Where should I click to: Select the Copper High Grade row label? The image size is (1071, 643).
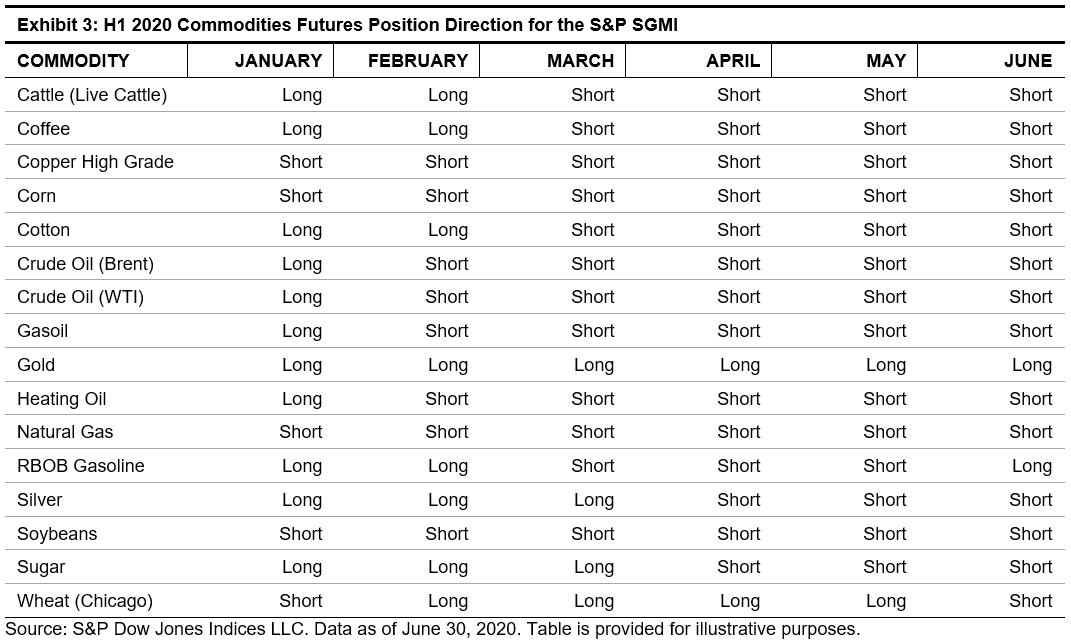click(95, 162)
